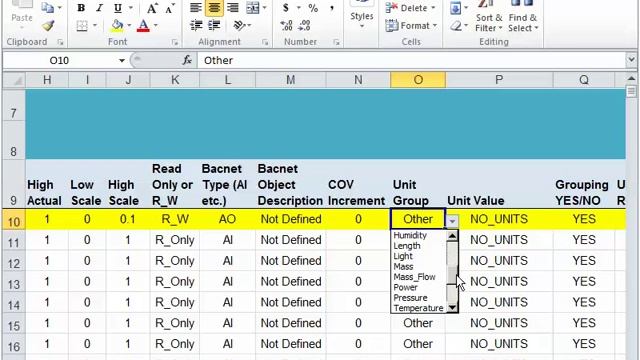Apply cell borders icon
The width and height of the screenshot is (640, 360).
[82, 26]
